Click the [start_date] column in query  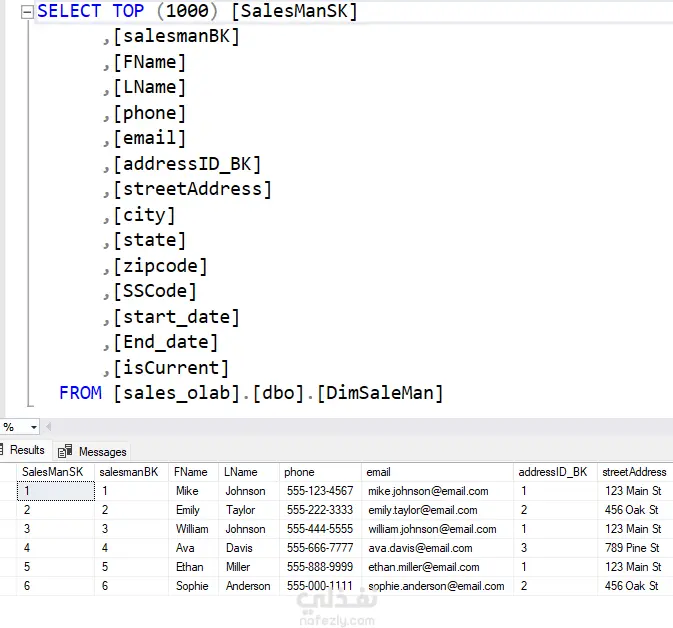176,317
